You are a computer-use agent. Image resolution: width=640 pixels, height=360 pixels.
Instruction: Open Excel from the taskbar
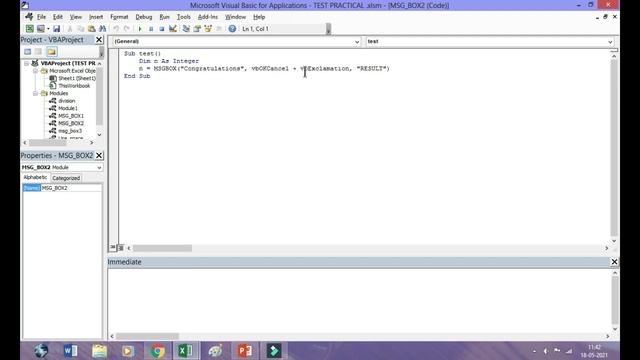click(x=186, y=351)
